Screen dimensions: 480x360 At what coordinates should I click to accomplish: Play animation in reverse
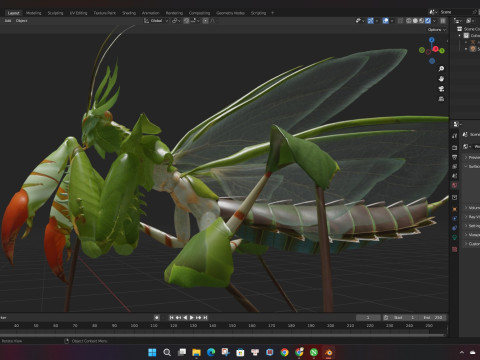185,318
